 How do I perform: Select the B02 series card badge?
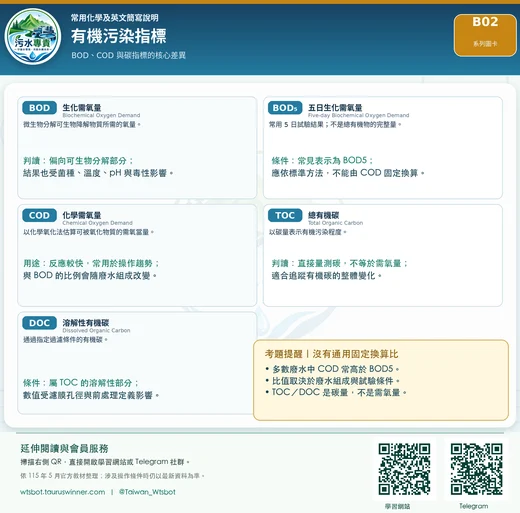point(485,35)
